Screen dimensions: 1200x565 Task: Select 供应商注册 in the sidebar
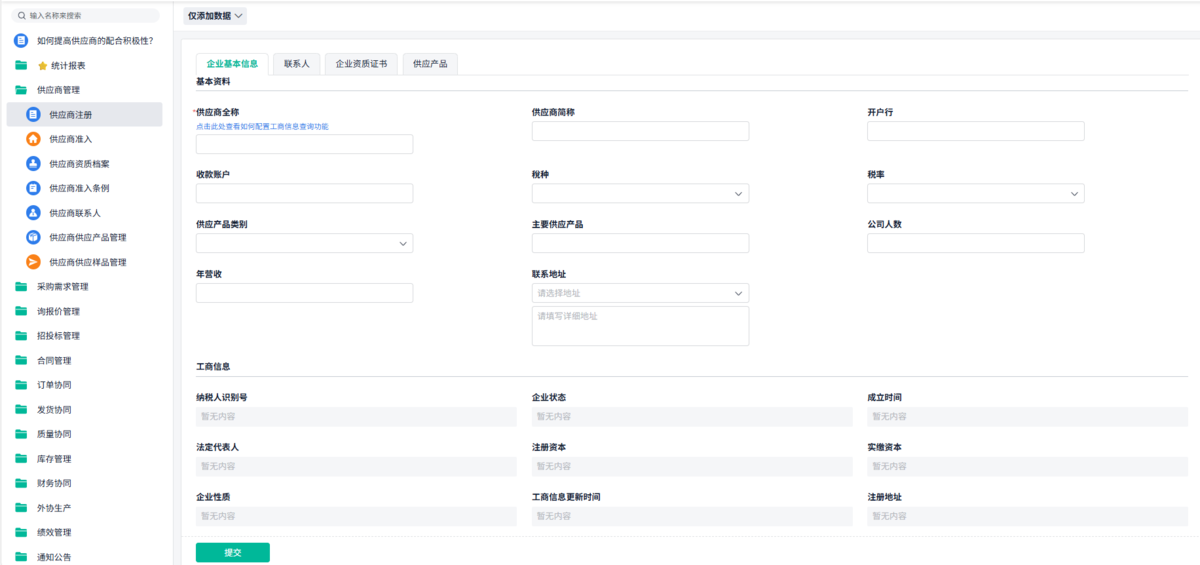(x=84, y=115)
